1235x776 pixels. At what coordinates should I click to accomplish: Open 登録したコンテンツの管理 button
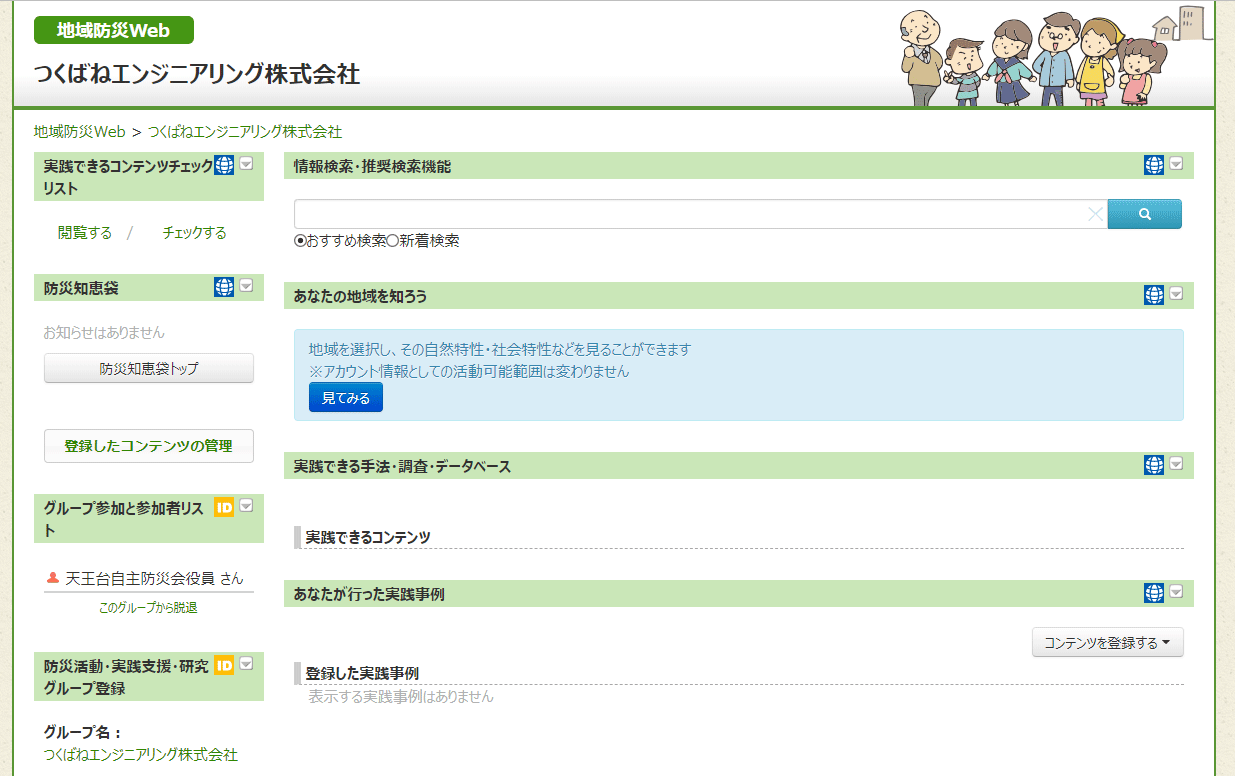click(148, 446)
